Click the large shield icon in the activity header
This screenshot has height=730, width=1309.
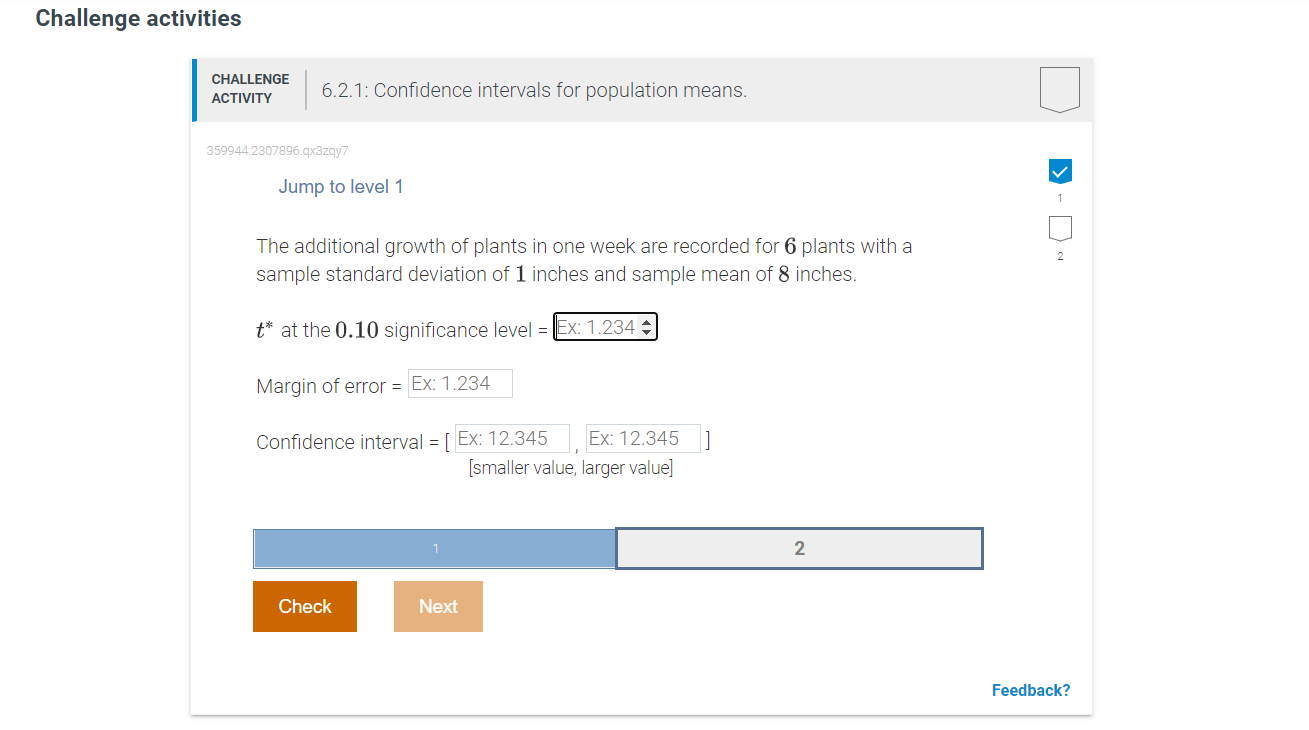(x=1059, y=88)
